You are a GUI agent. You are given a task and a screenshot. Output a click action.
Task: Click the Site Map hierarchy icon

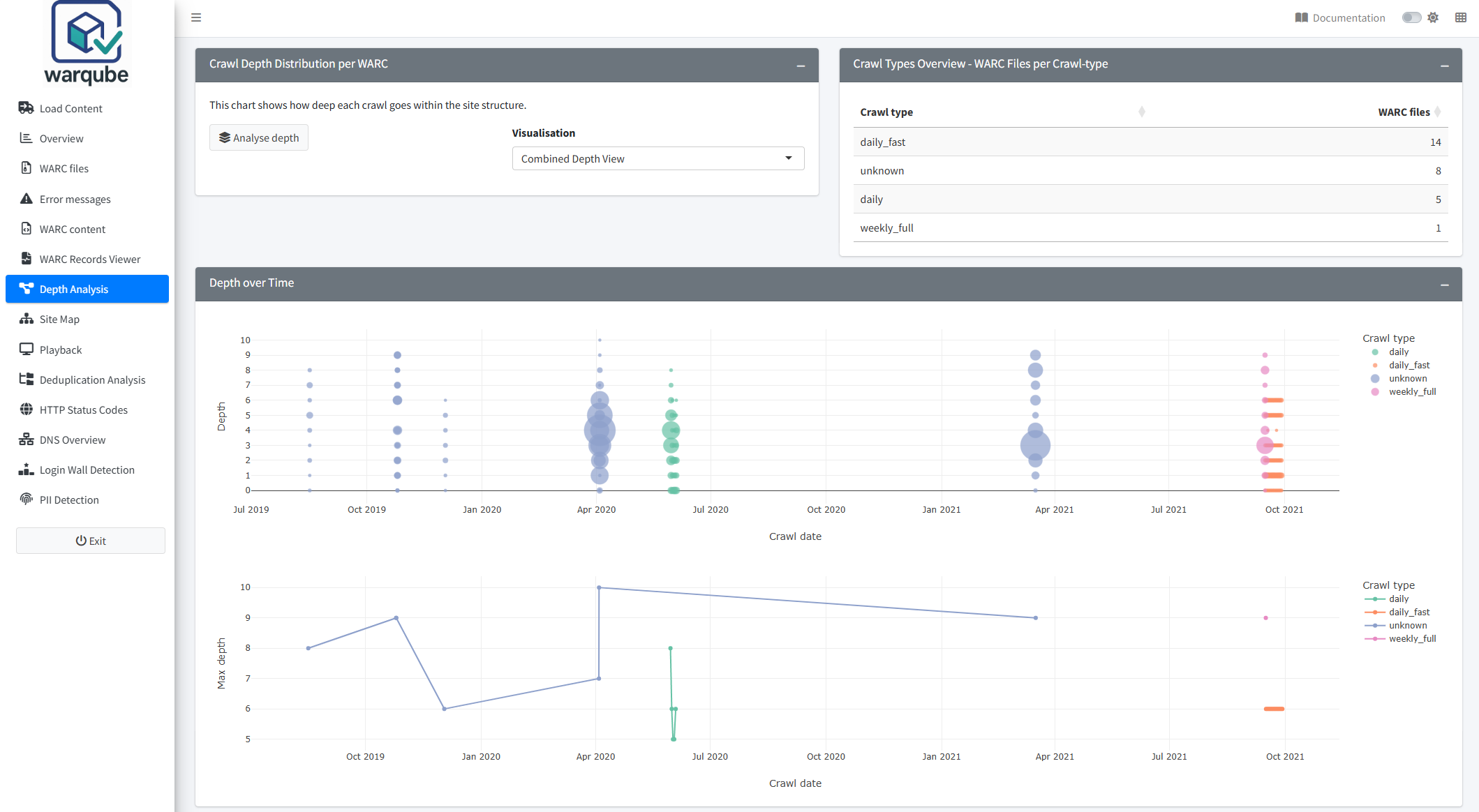27,319
